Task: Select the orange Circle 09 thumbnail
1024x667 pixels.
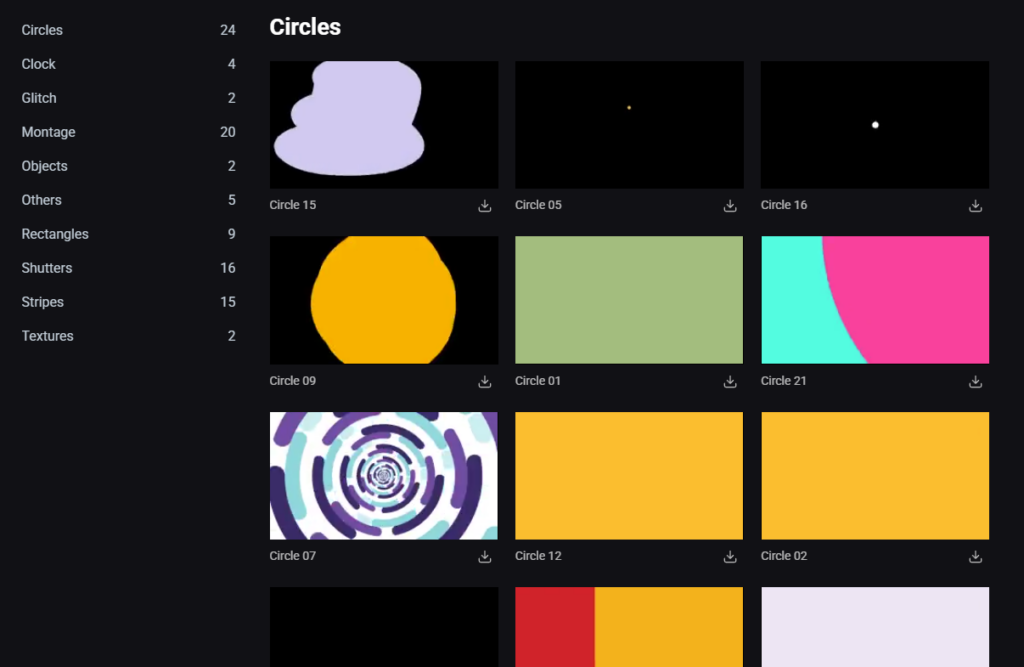Action: pos(384,300)
